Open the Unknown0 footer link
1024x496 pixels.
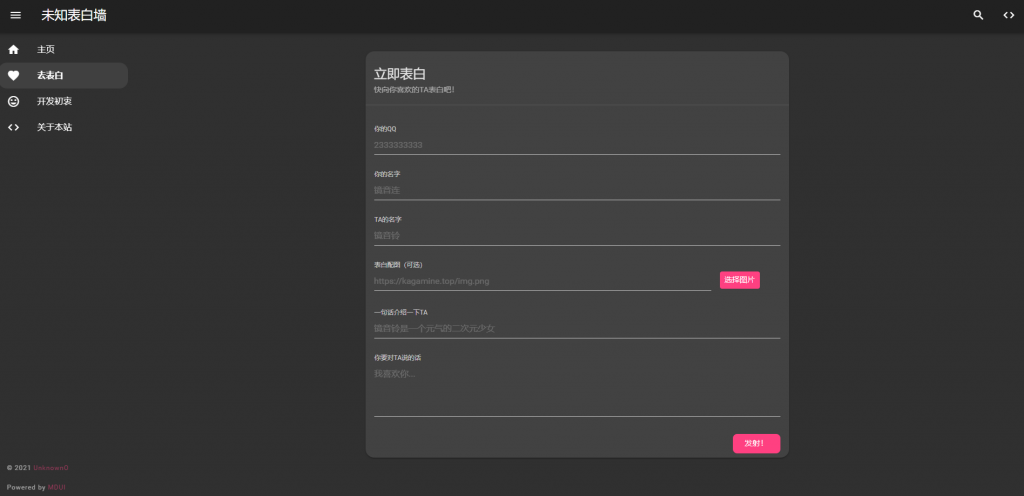coord(51,468)
